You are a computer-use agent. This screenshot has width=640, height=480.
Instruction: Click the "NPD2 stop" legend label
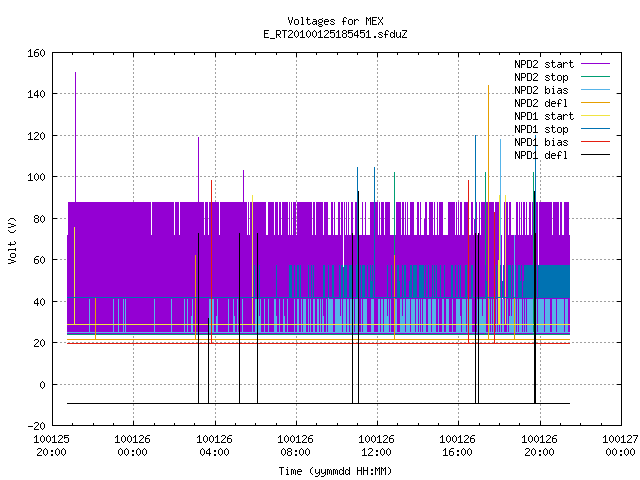[x=541, y=77]
